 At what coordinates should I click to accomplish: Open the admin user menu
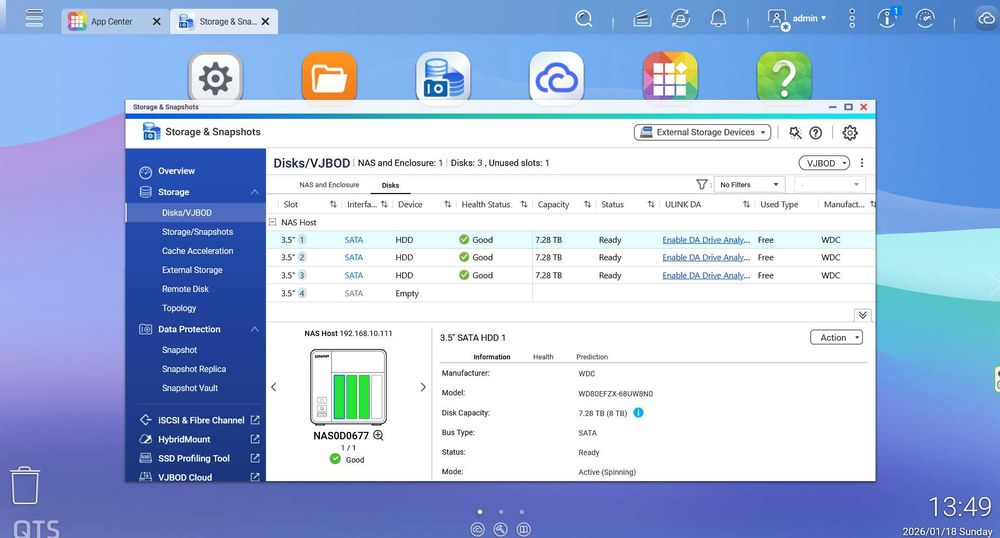797,18
